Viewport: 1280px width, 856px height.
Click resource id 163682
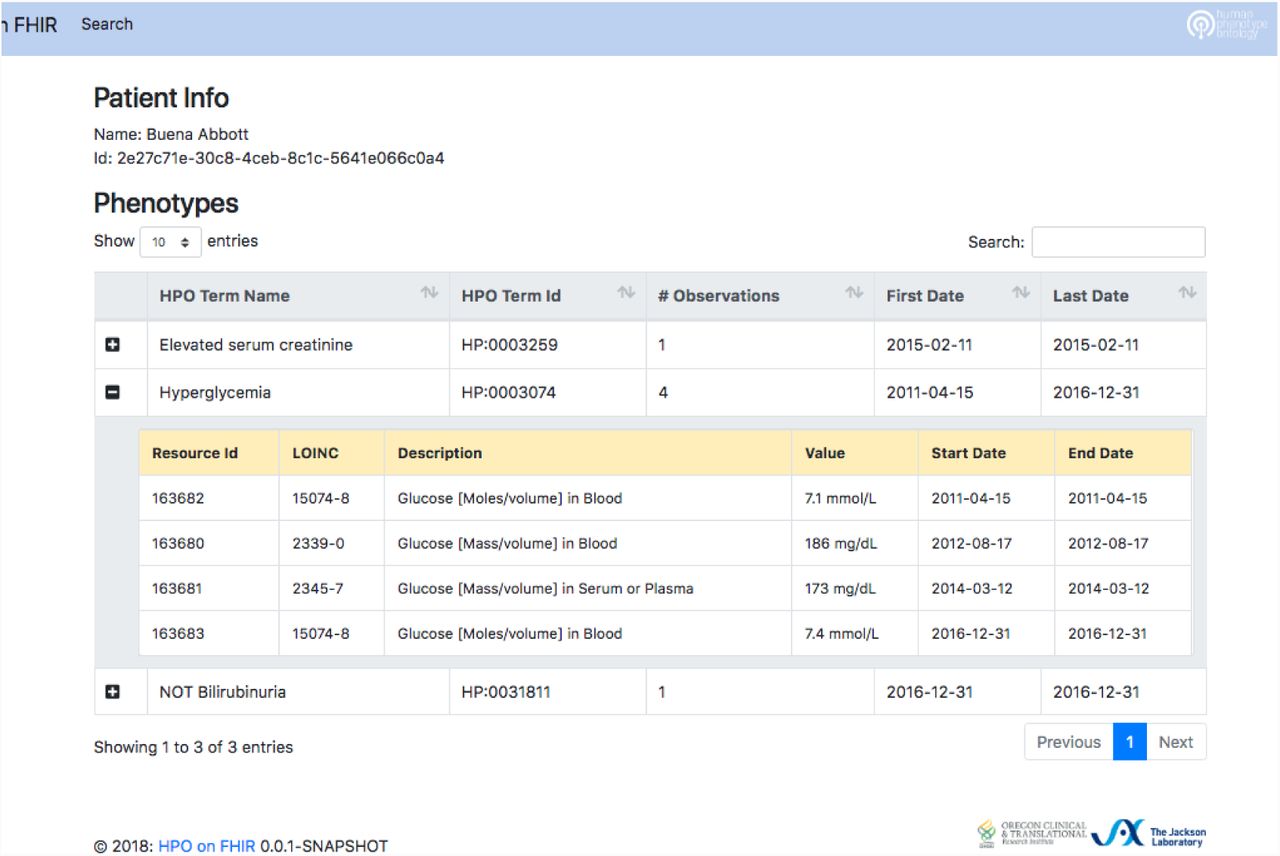177,498
